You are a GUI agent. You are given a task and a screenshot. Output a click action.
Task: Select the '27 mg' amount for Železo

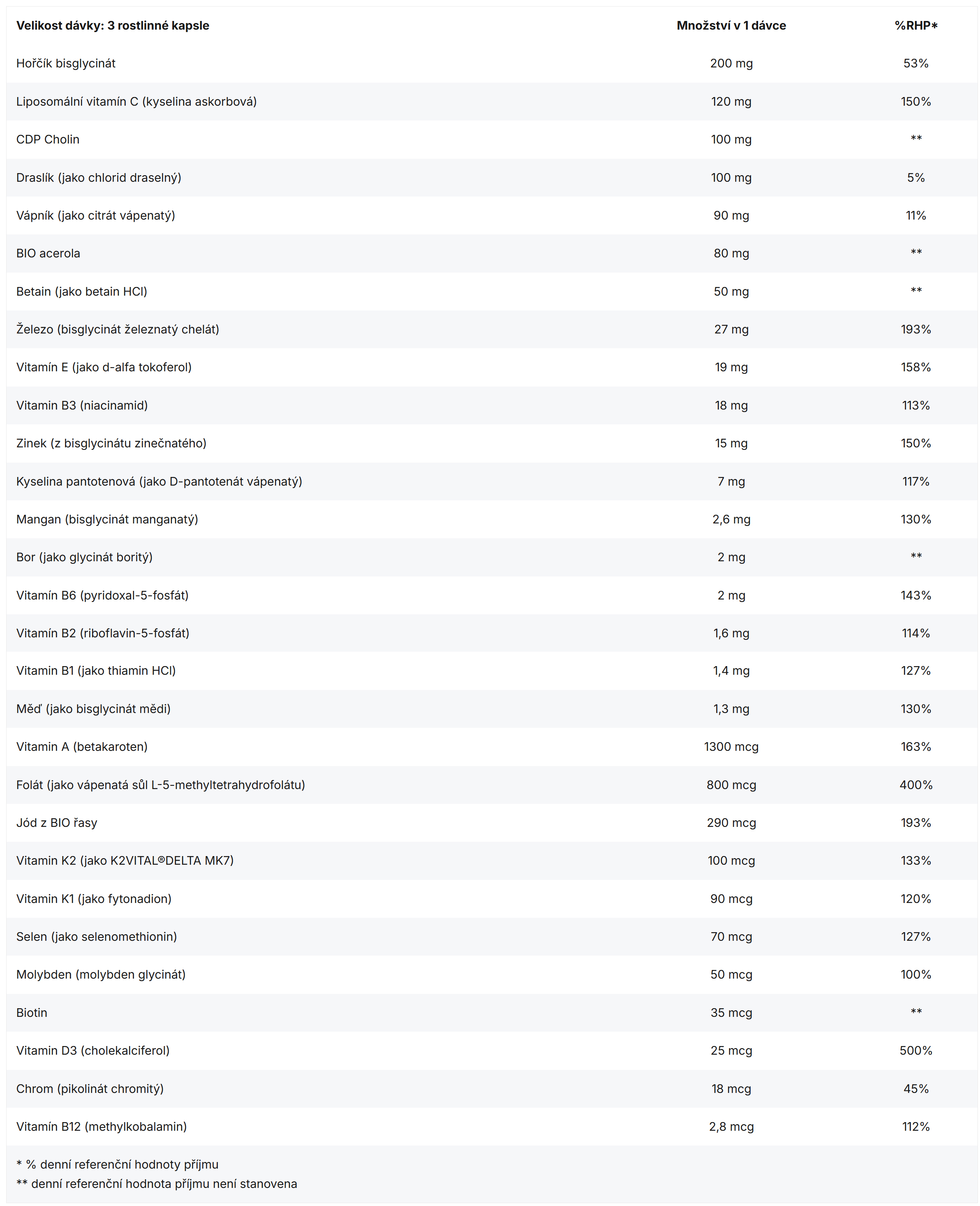(730, 329)
